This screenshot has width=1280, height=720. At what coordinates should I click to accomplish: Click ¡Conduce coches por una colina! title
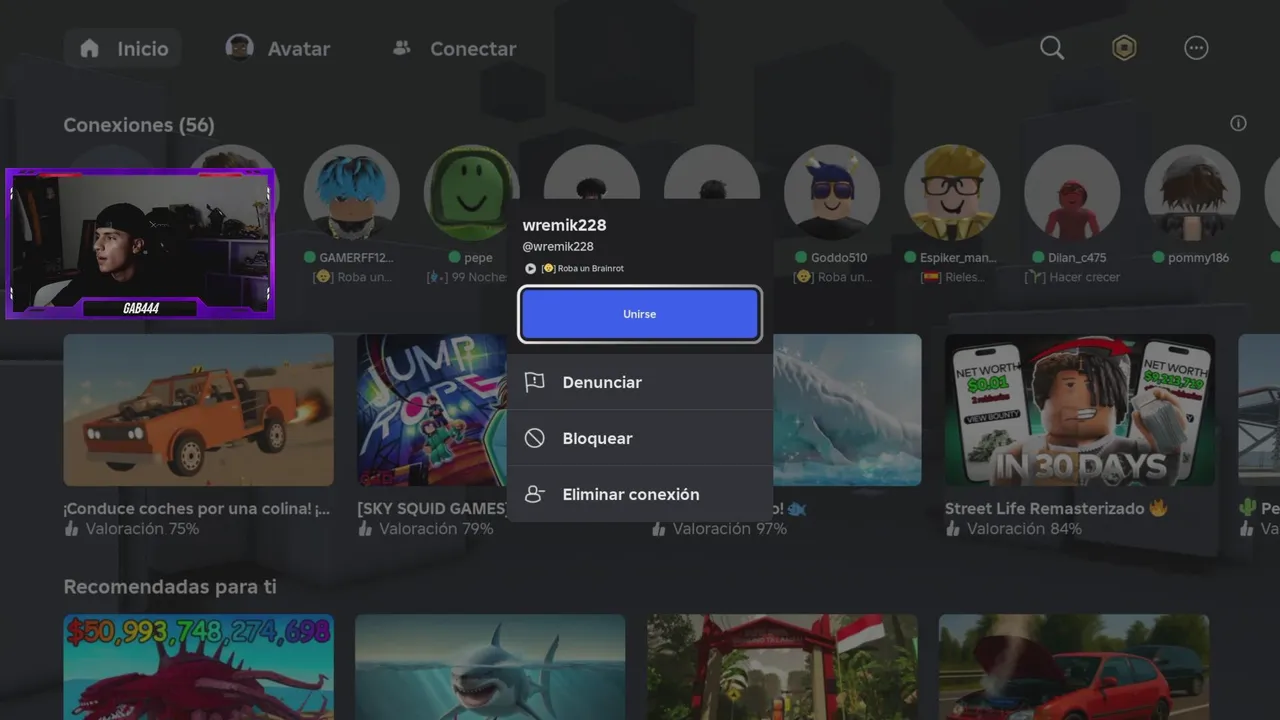197,509
